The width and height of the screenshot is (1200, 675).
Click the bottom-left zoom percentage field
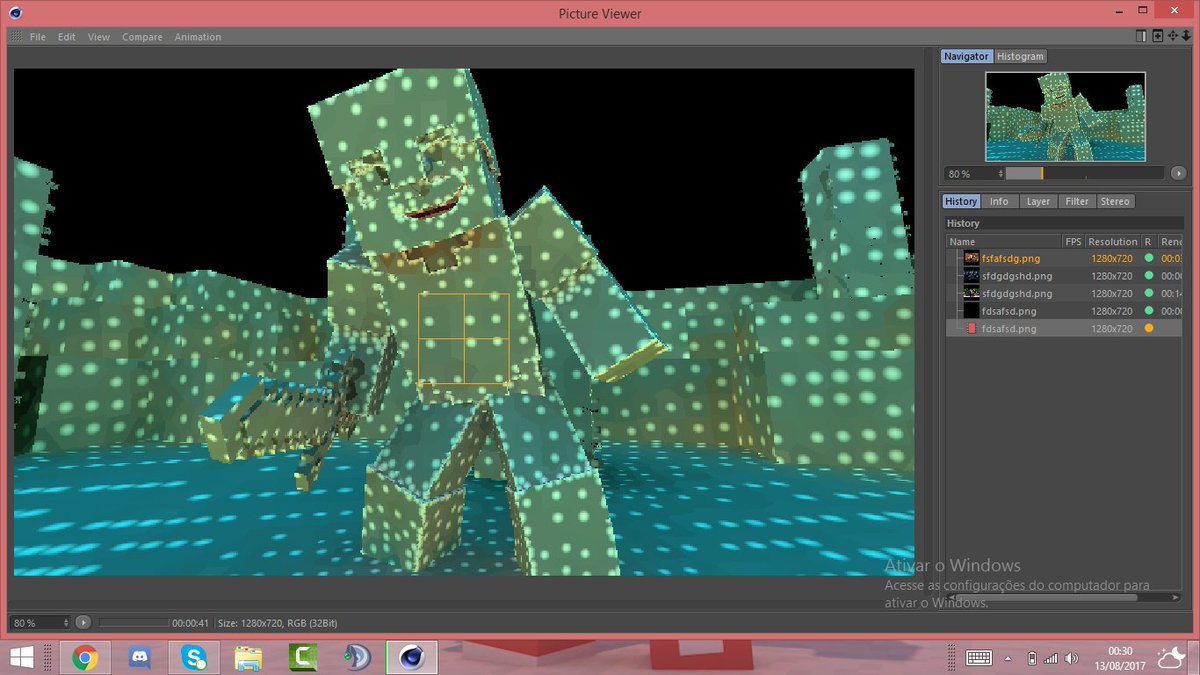click(x=40, y=623)
